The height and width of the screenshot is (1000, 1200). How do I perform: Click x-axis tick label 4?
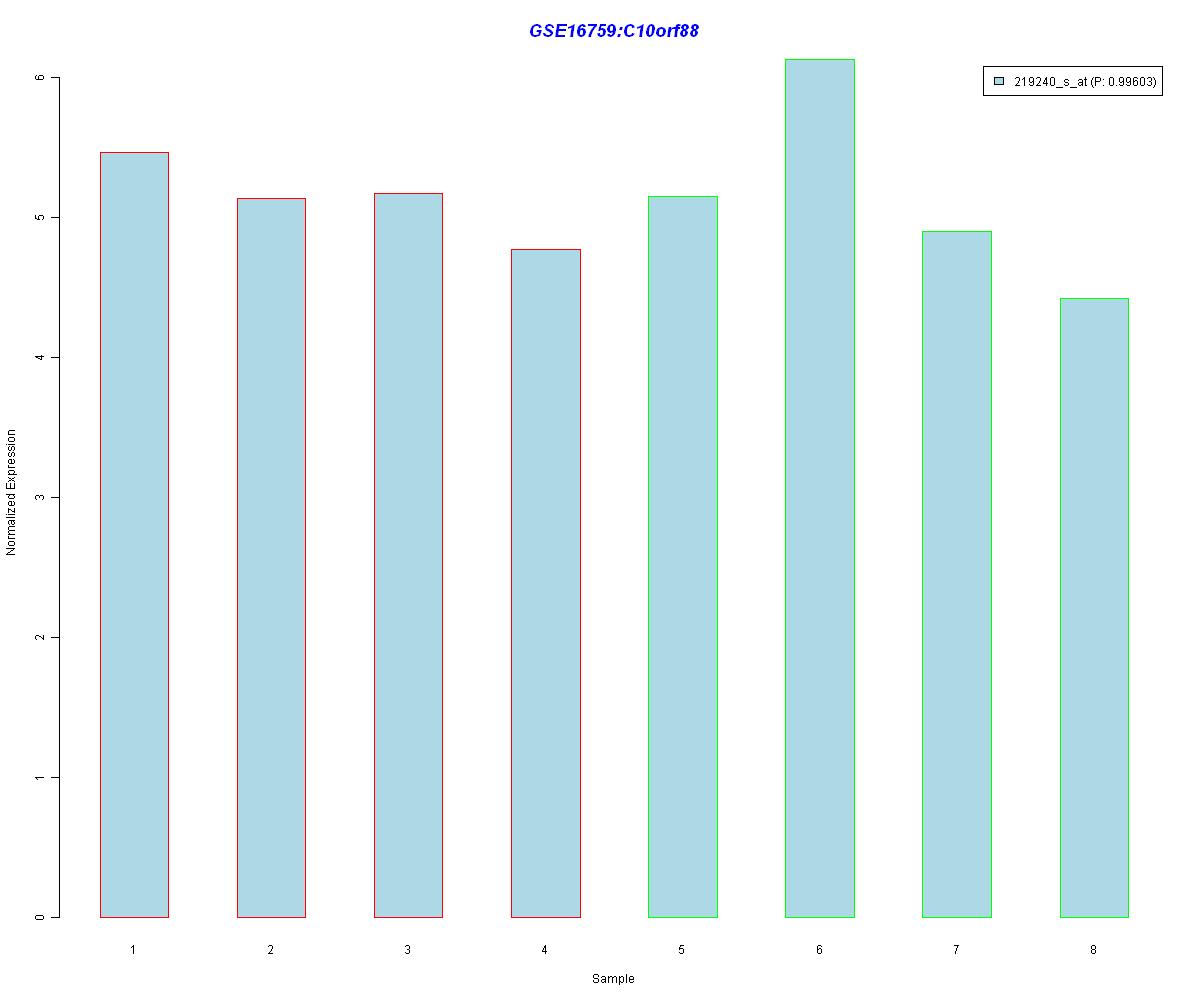pyautogui.click(x=544, y=949)
